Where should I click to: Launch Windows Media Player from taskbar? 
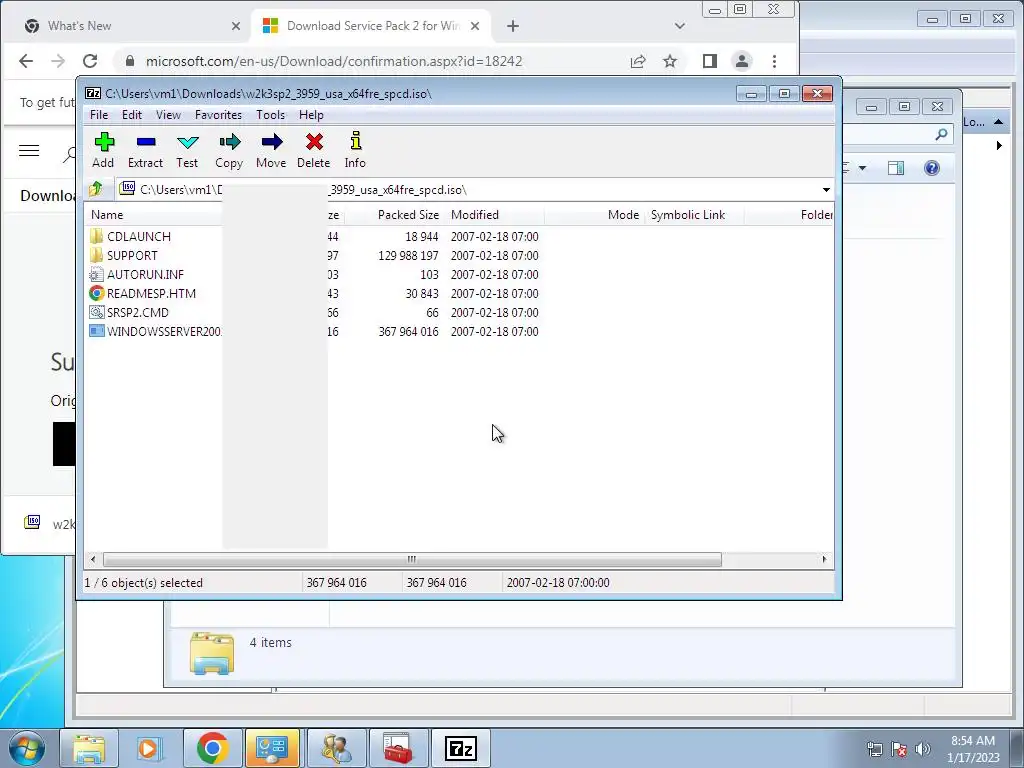point(150,748)
